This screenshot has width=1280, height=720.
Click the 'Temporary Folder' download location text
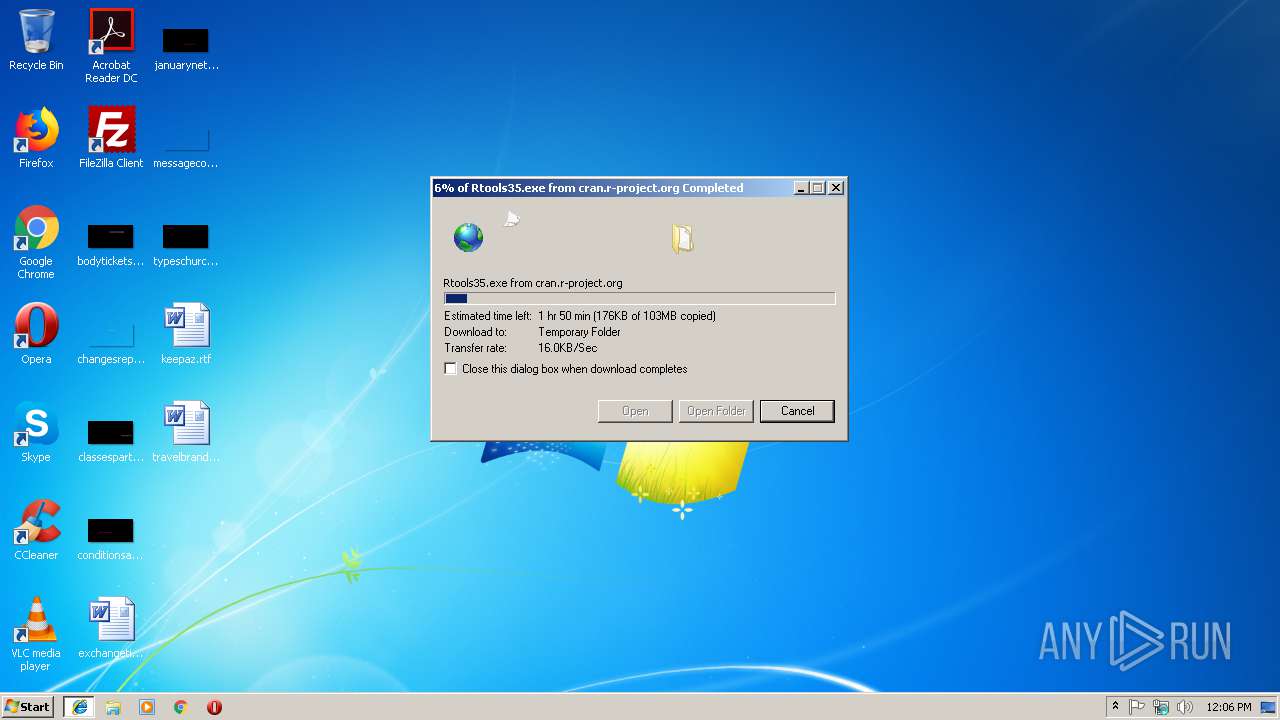(579, 332)
